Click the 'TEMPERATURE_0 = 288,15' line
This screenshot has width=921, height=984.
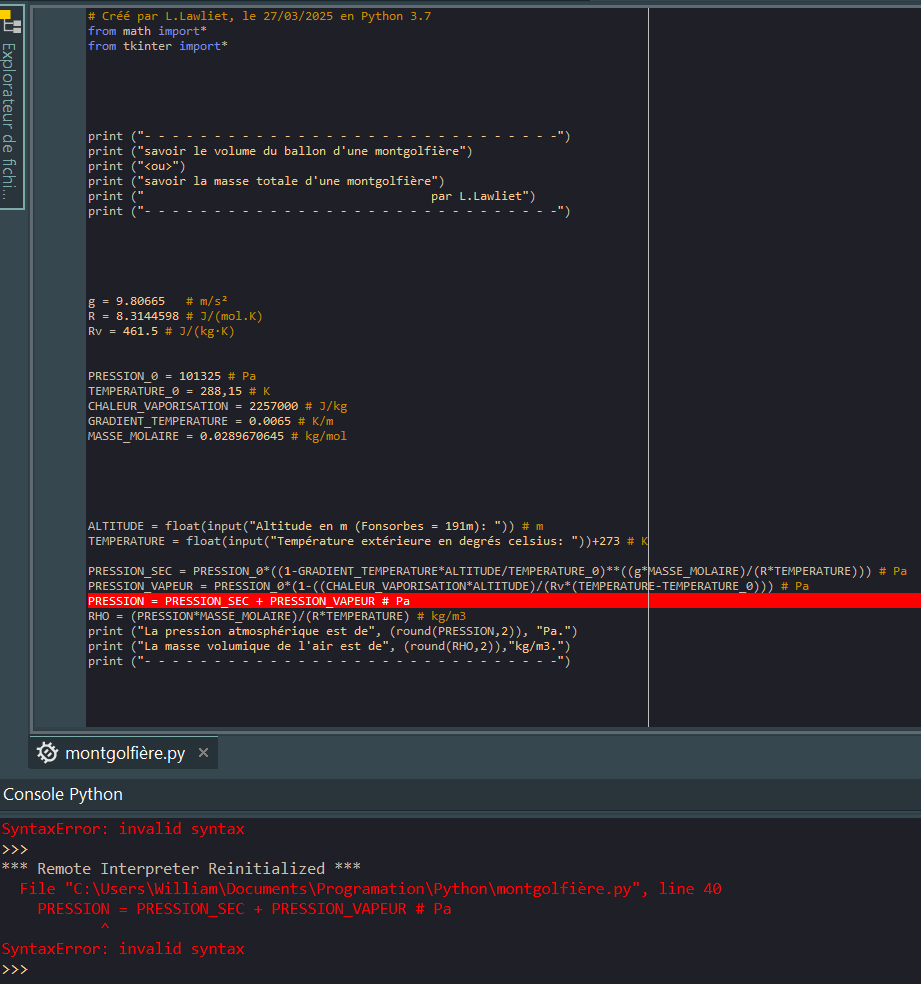[179, 392]
